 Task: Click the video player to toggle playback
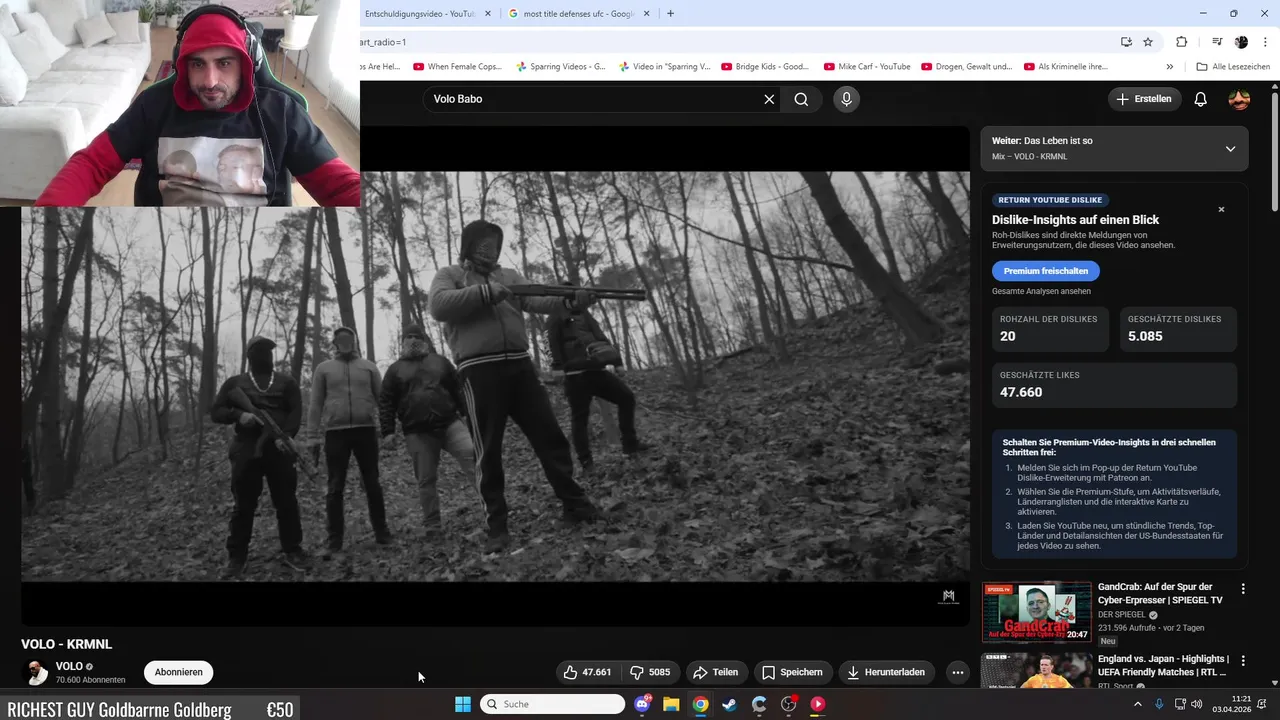495,376
